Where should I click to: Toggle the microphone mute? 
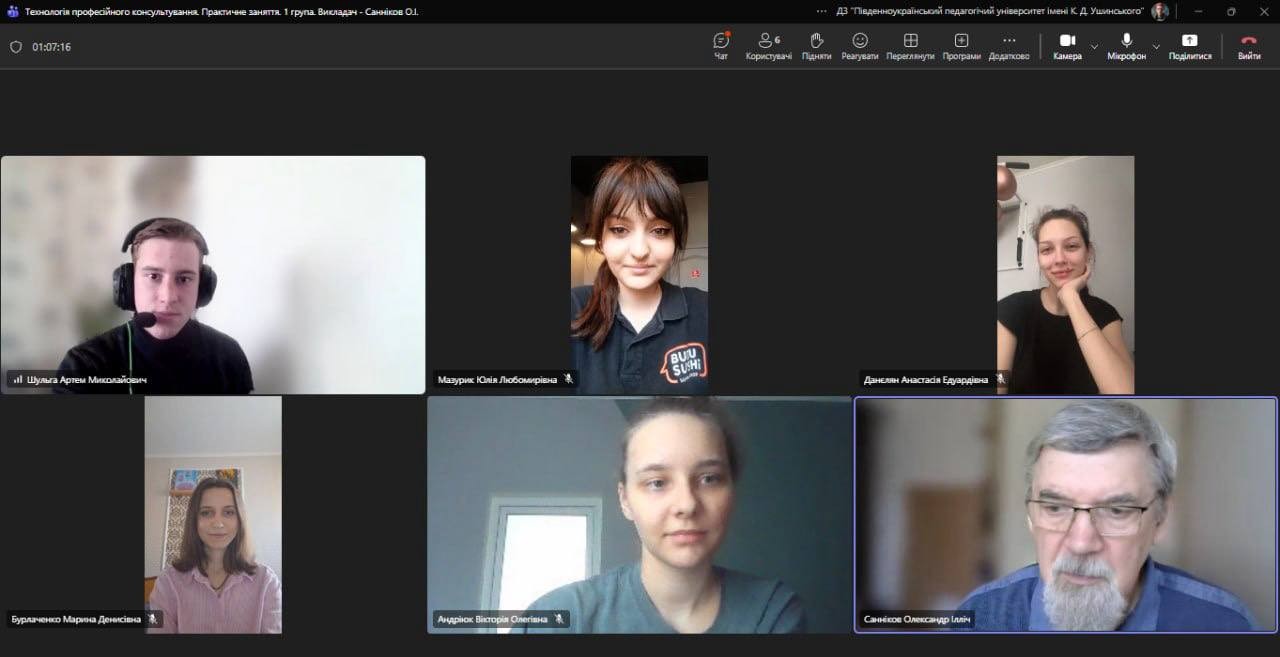coord(1126,45)
